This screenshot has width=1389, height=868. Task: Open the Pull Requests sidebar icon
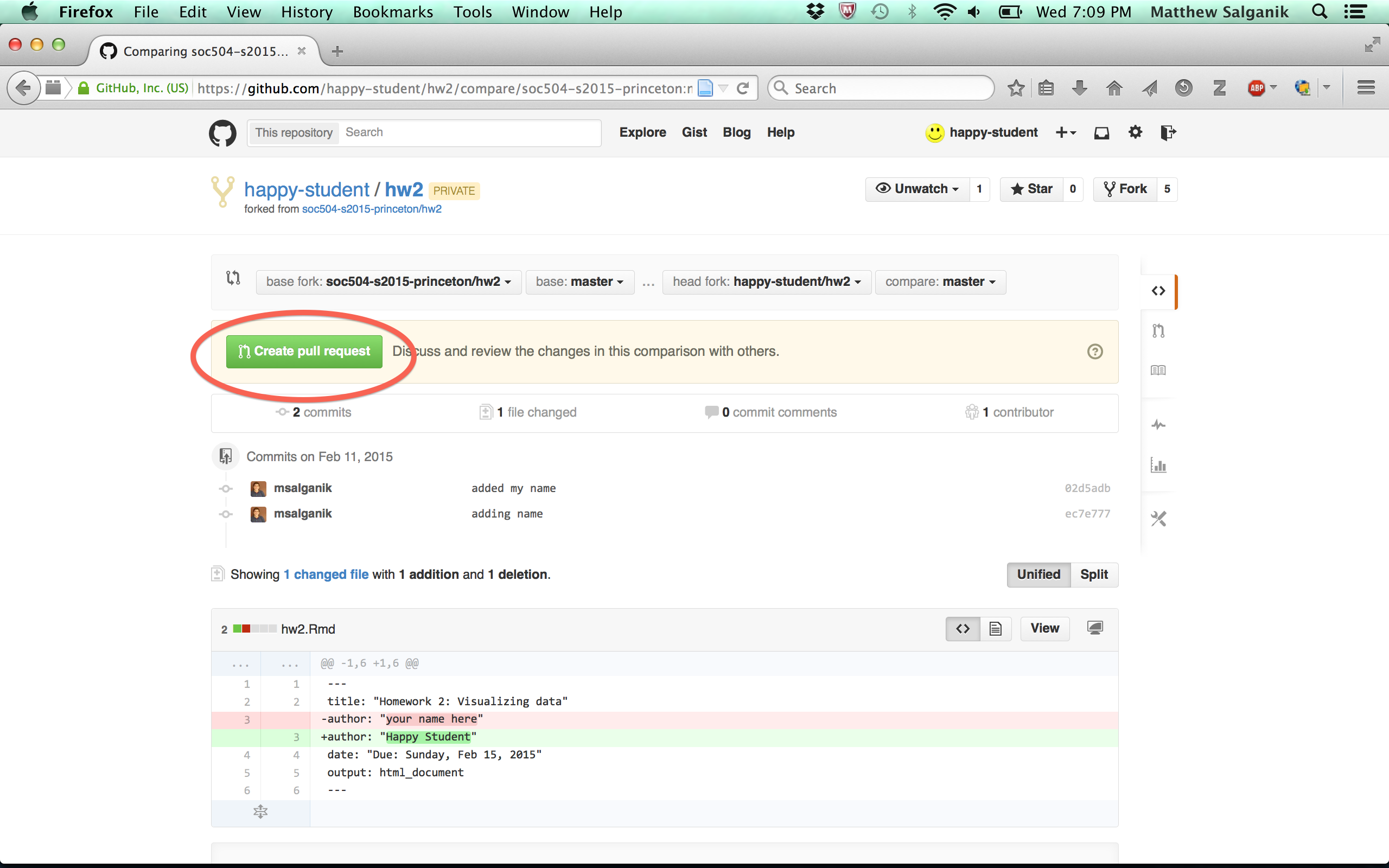coord(1158,331)
